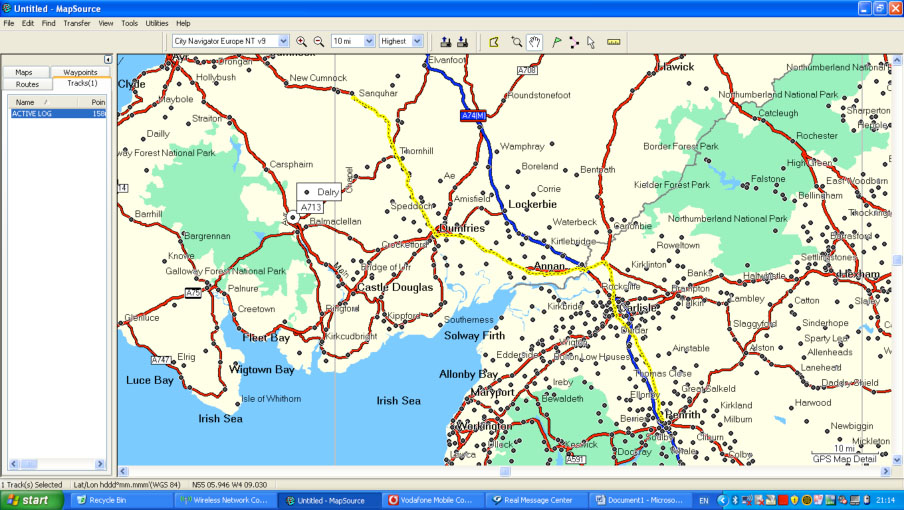Select the ACTIVE LOG track row
Screen dimensions: 904x510
(58, 114)
